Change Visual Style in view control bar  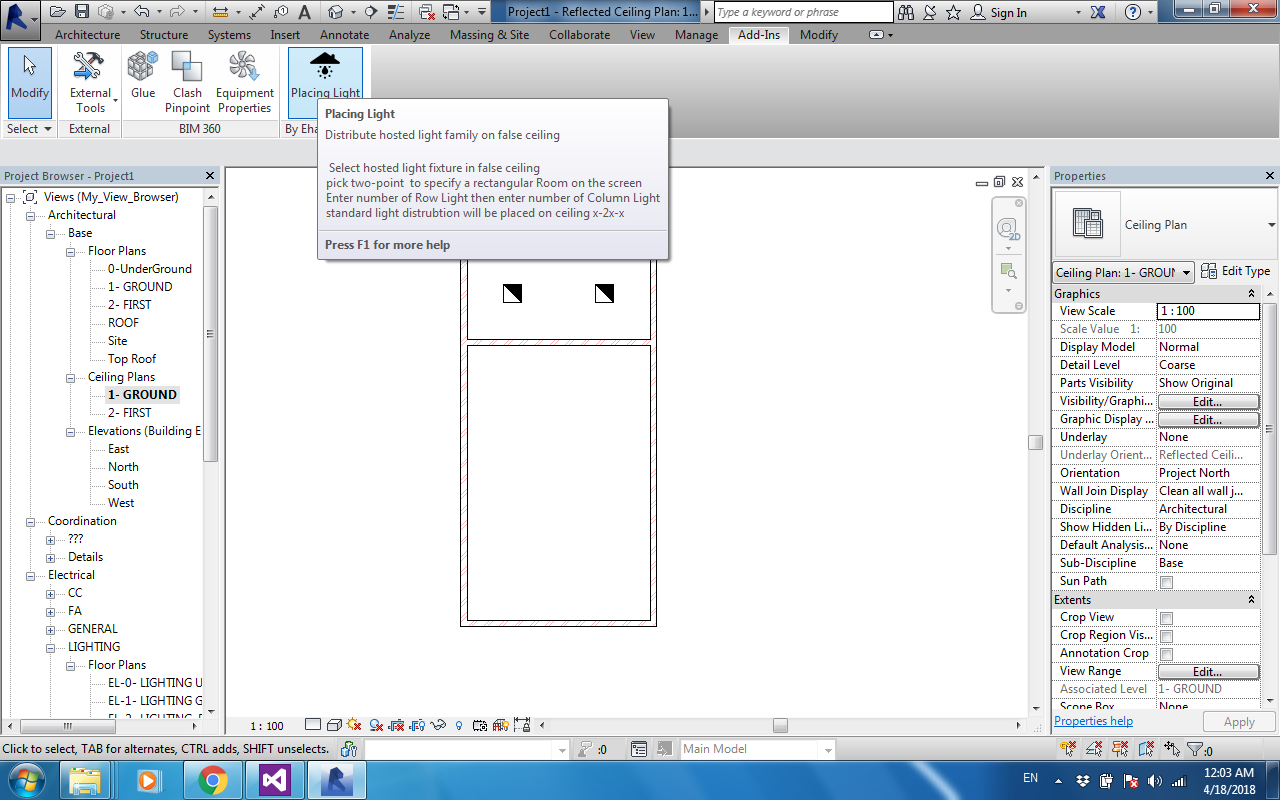(x=335, y=725)
